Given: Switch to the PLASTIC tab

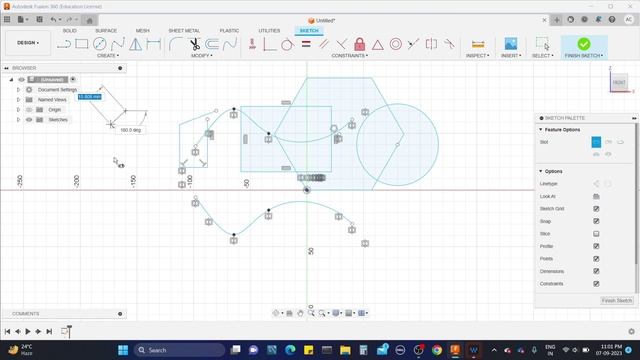Looking at the screenshot, I should [229, 31].
